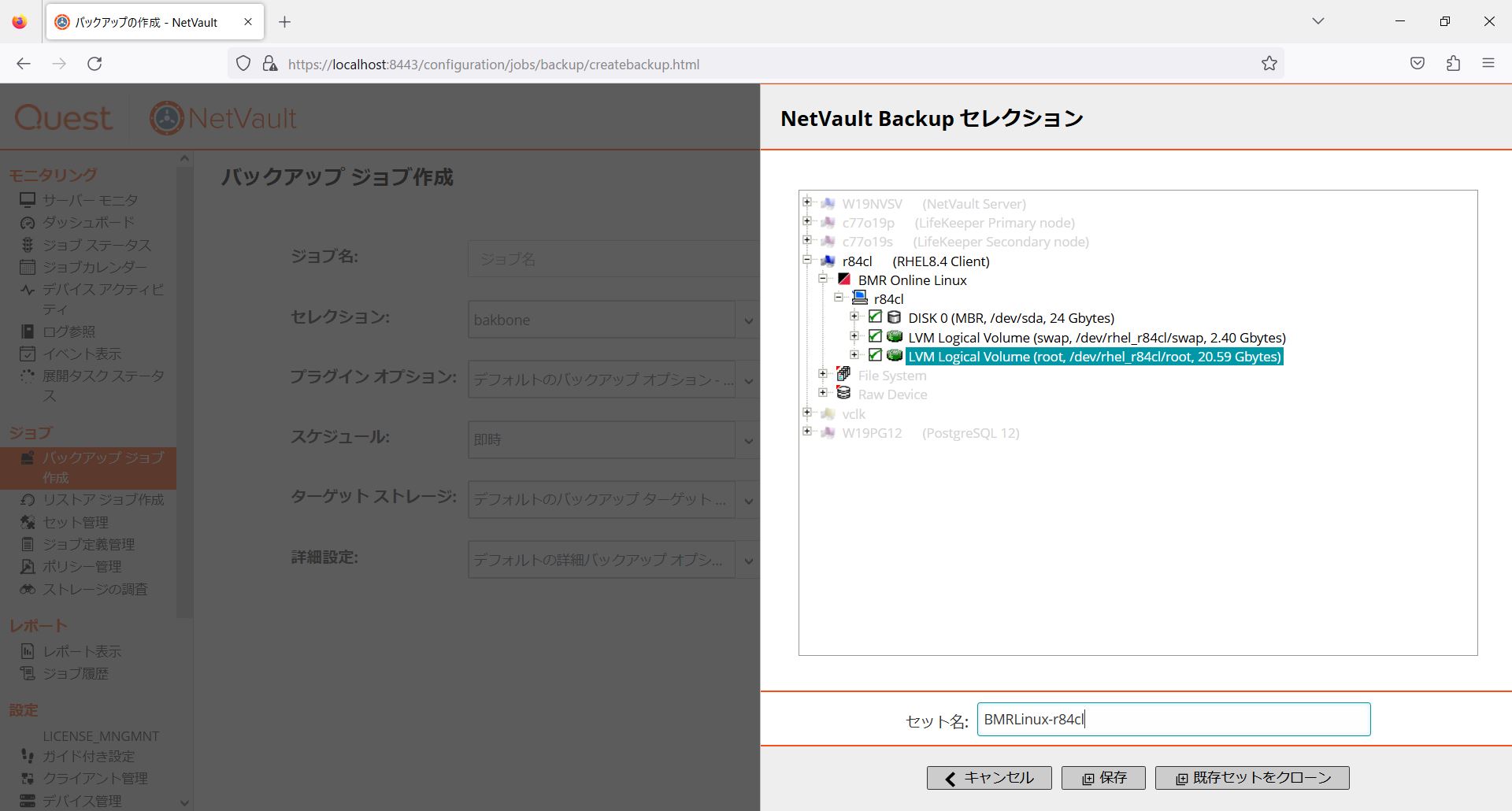This screenshot has width=1512, height=811.
Task: Open ジョブカレンダー in sidebar
Action: [94, 267]
